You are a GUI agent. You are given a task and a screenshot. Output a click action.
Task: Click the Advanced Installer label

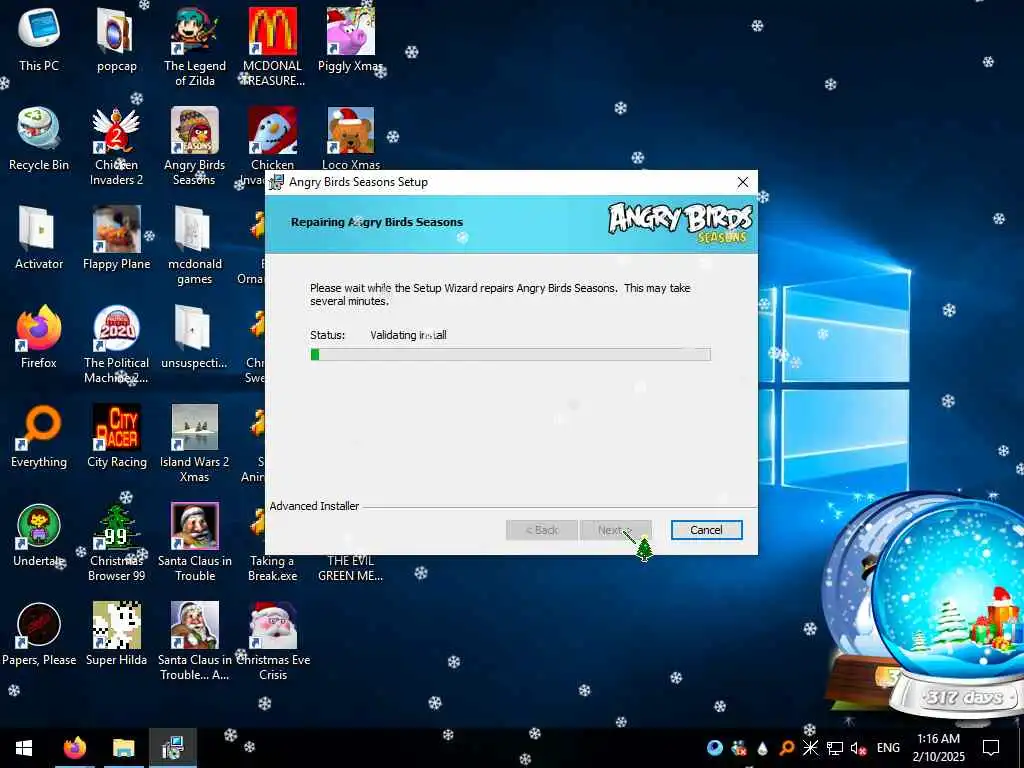pos(314,506)
